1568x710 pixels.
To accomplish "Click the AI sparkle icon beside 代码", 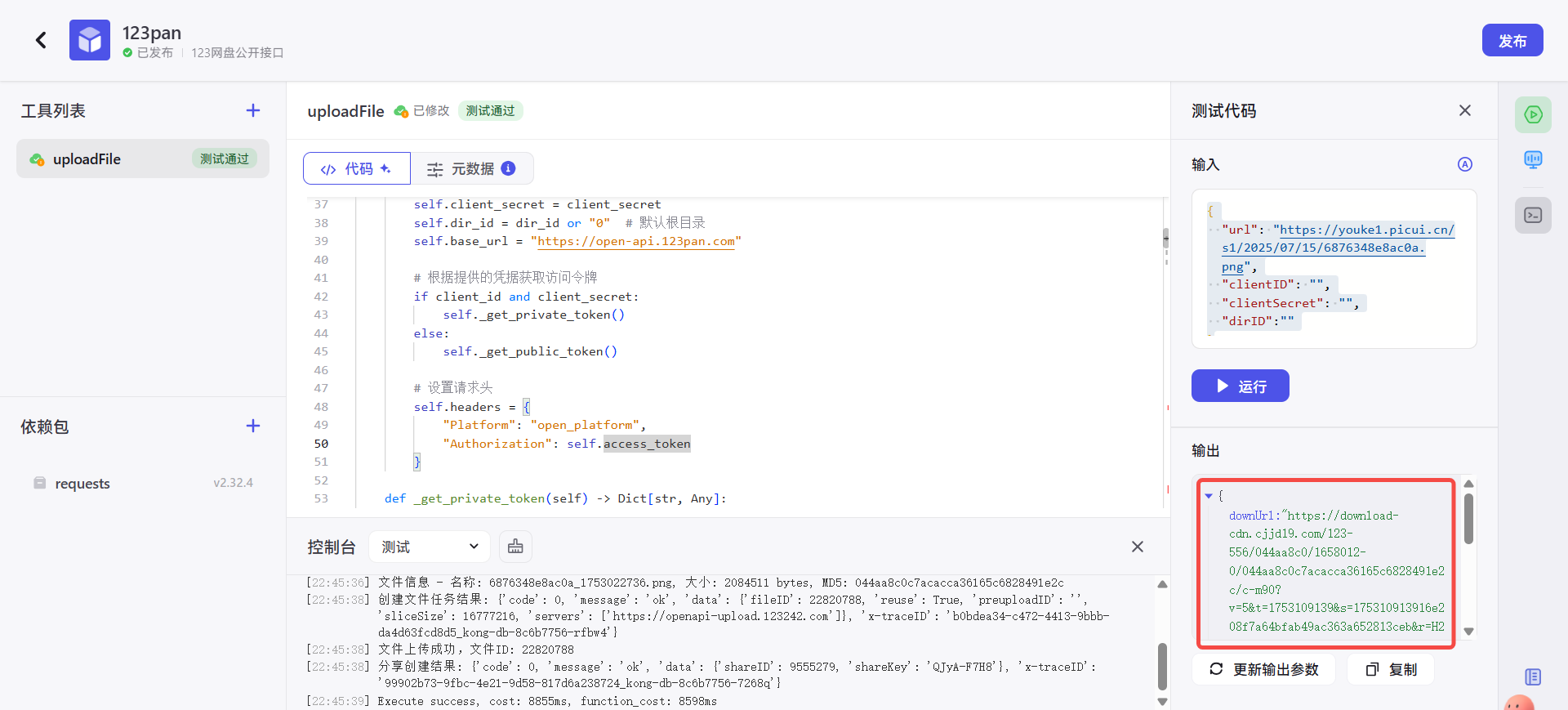I will [385, 168].
